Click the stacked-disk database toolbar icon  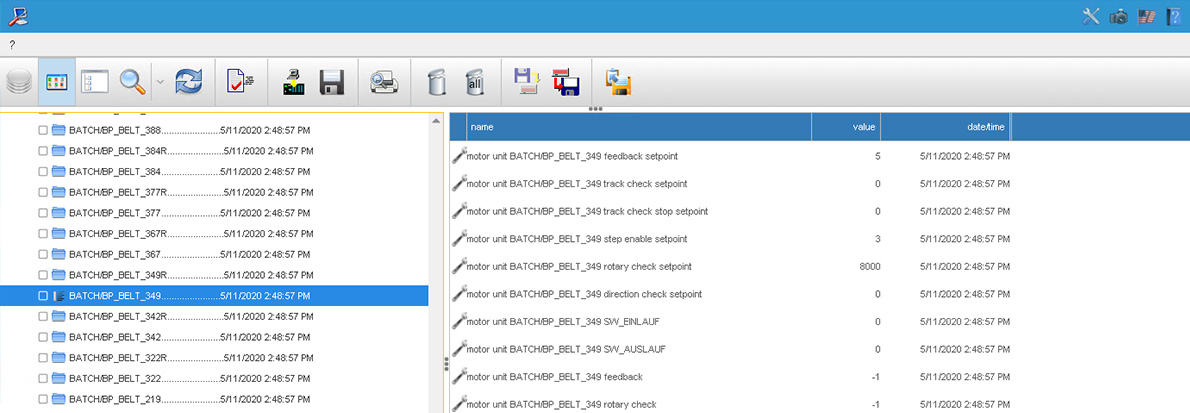[19, 81]
